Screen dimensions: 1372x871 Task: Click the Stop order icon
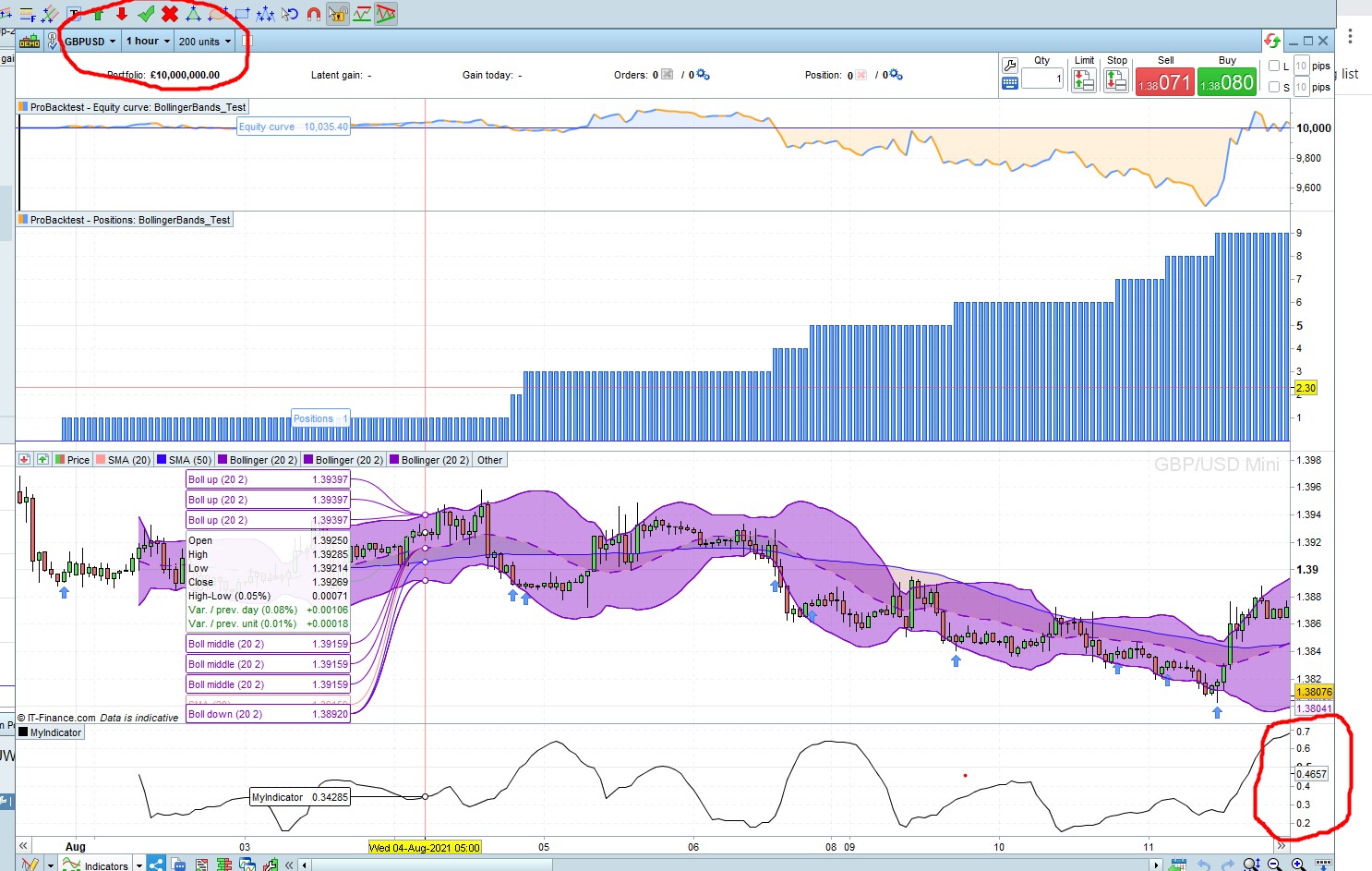tap(1116, 81)
